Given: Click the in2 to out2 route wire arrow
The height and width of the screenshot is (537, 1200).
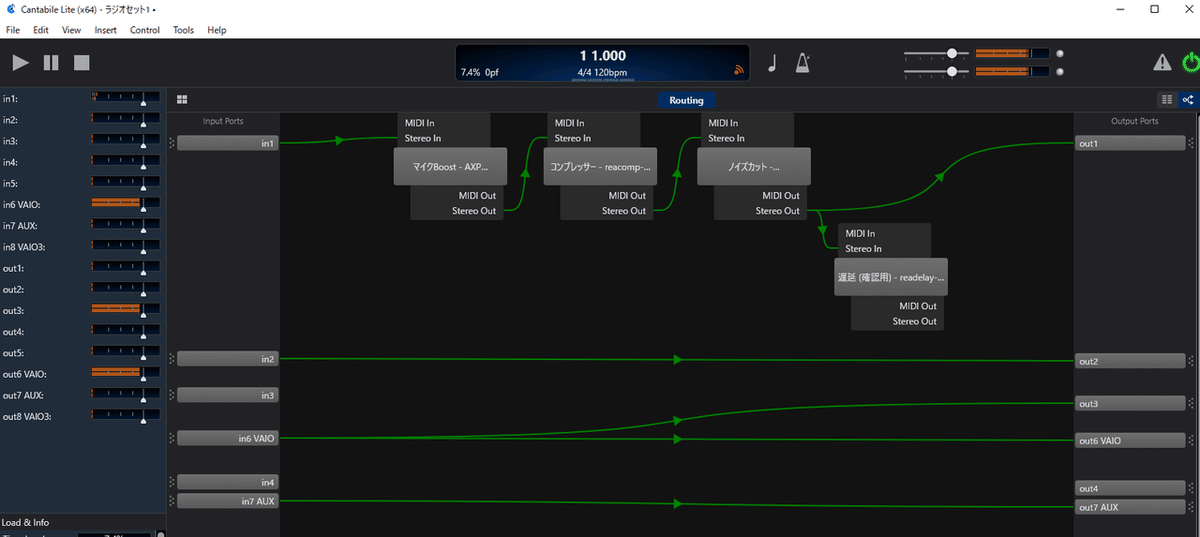Looking at the screenshot, I should click(x=678, y=359).
